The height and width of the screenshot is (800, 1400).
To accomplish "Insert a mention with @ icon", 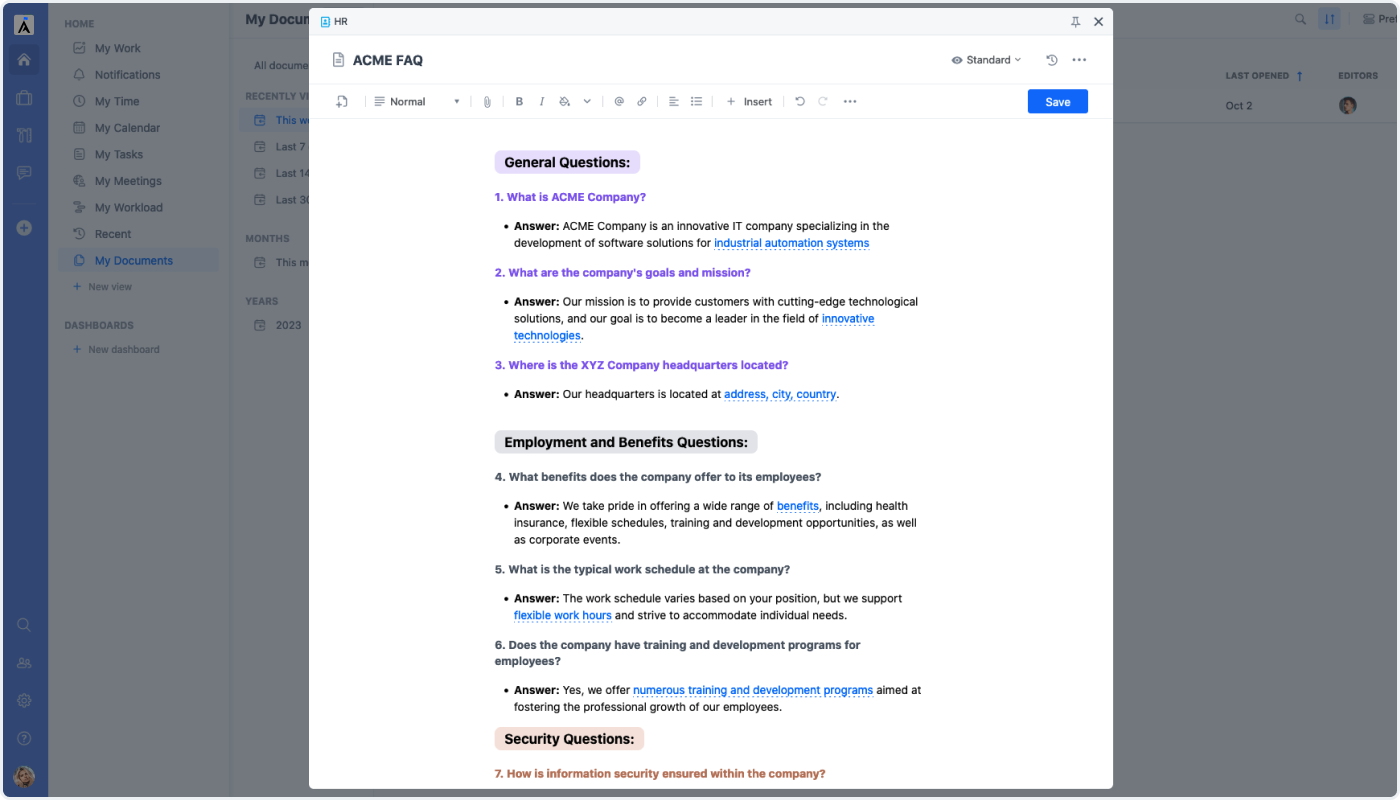I will (x=619, y=102).
